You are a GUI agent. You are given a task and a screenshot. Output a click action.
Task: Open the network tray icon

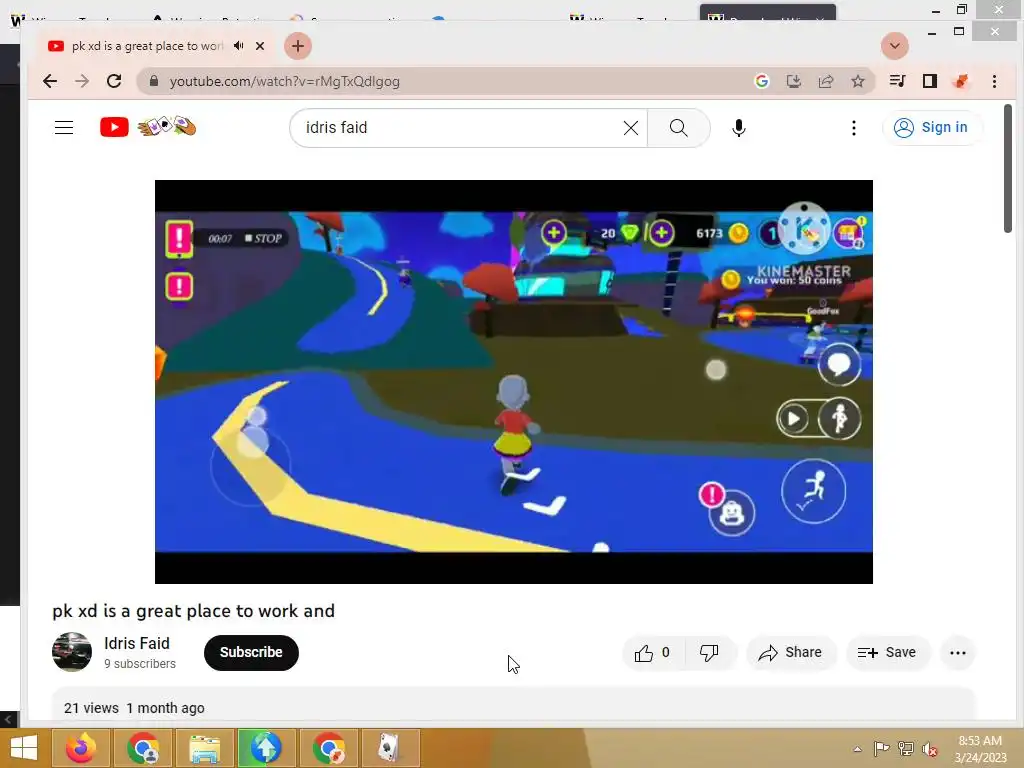pyautogui.click(x=906, y=749)
